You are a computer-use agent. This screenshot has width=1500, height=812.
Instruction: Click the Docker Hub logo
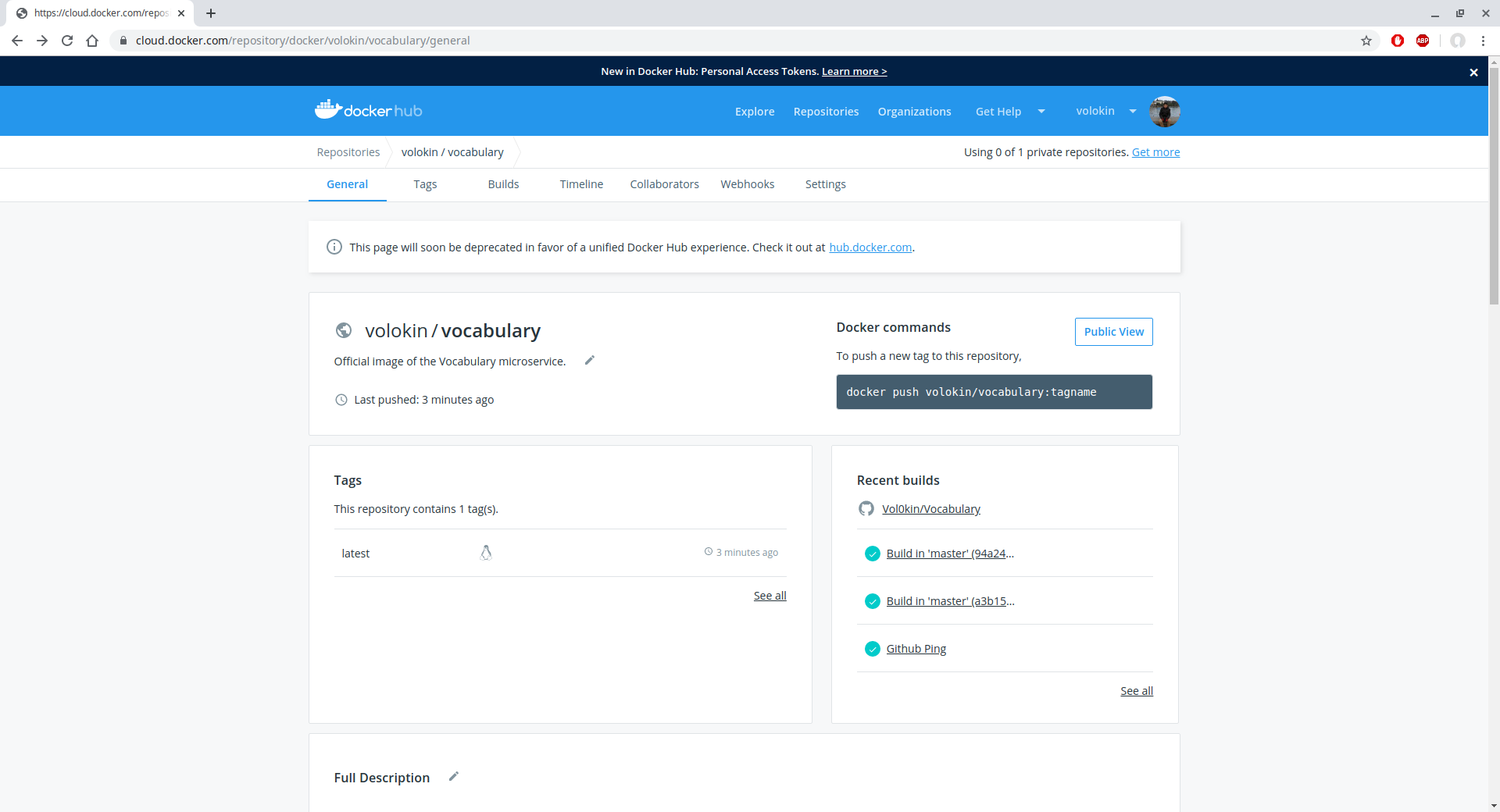pyautogui.click(x=368, y=110)
